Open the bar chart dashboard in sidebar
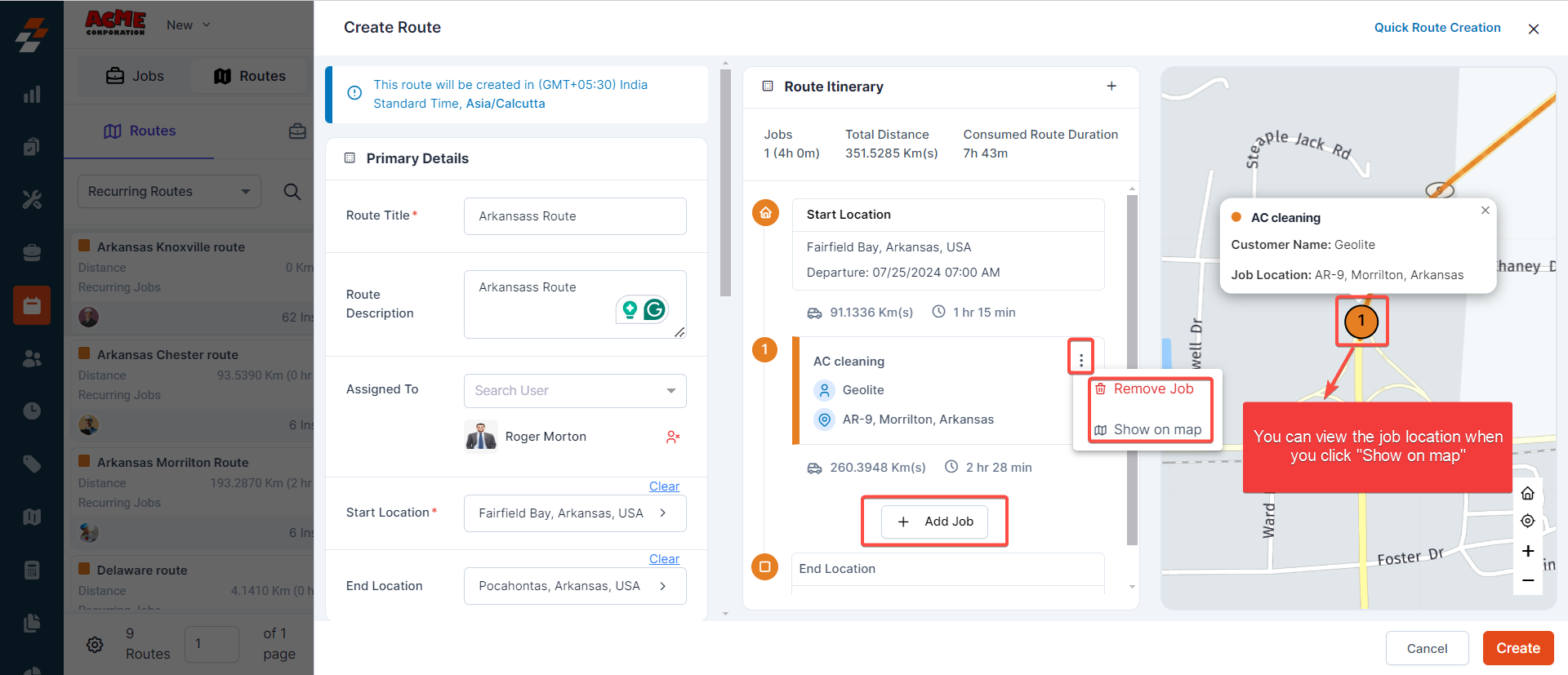The image size is (1568, 675). 32,95
